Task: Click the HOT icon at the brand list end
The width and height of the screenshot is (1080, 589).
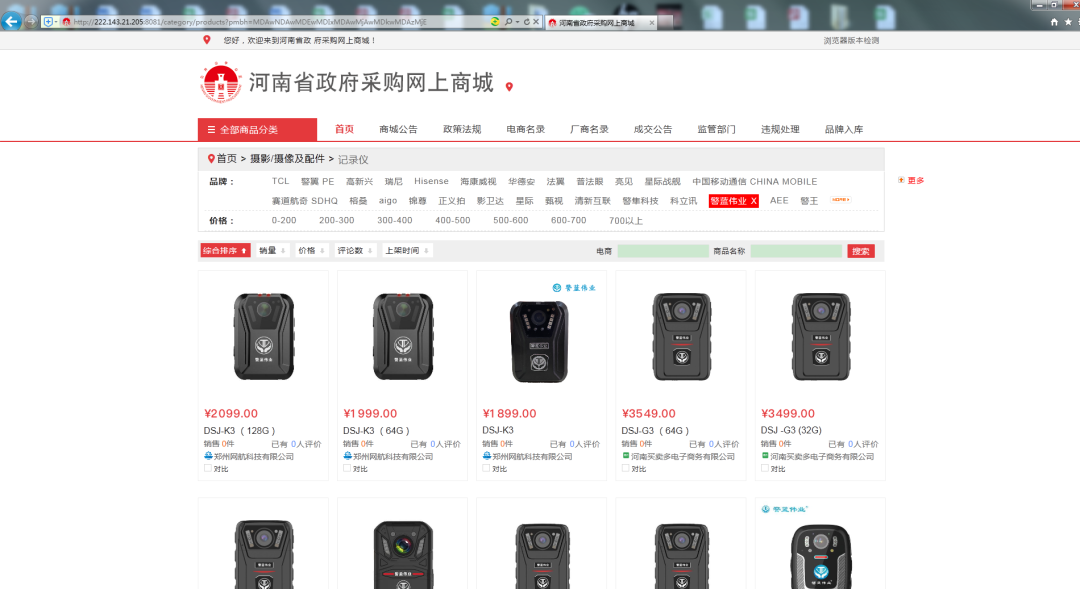Action: click(x=843, y=200)
